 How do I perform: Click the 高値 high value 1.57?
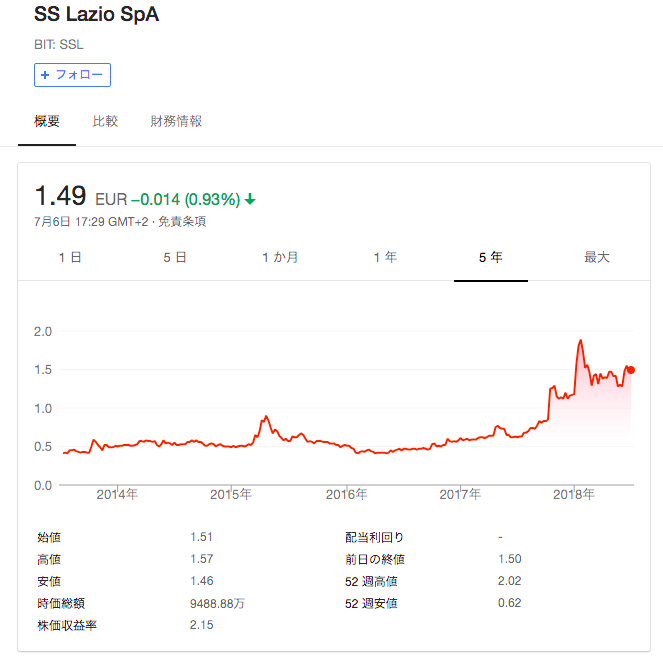pos(201,559)
